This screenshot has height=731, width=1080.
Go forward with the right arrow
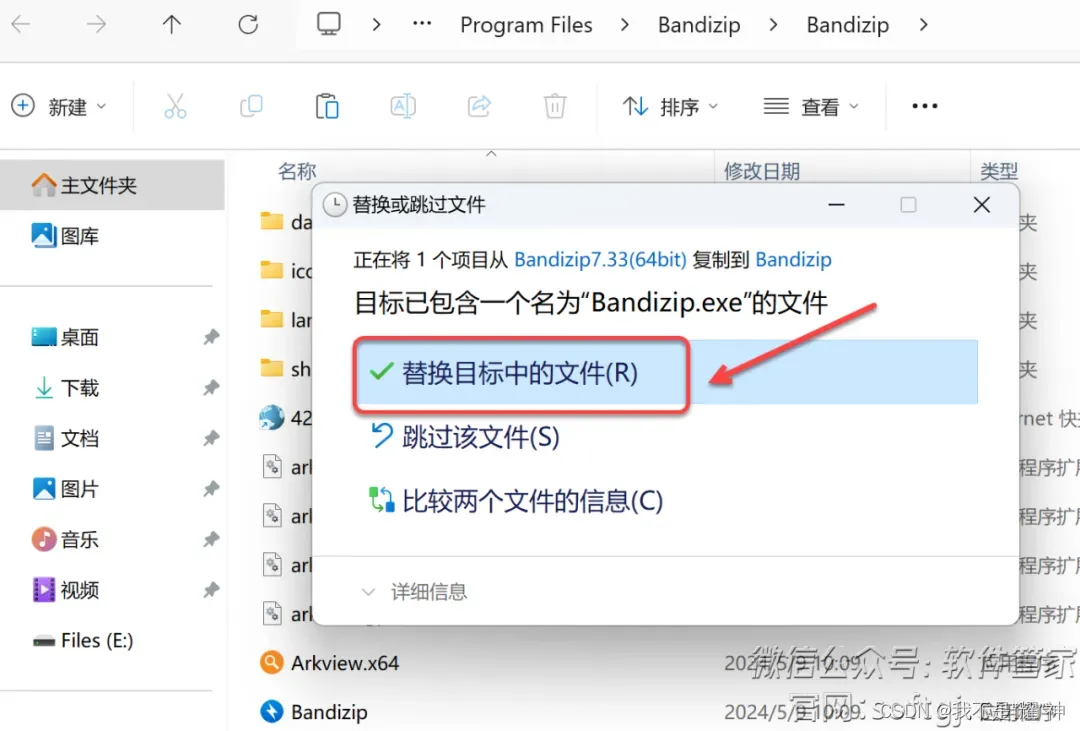point(96,25)
